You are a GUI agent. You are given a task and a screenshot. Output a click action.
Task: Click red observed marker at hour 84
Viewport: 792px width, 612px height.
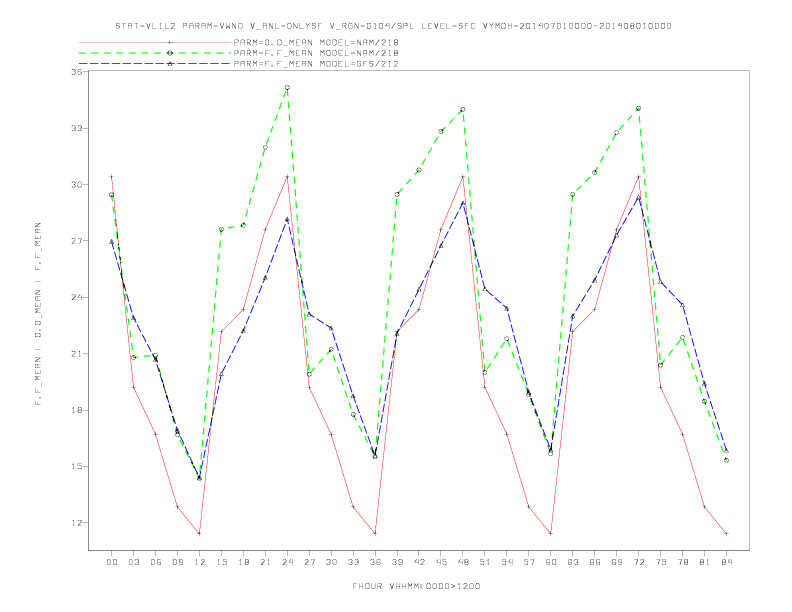(726, 533)
